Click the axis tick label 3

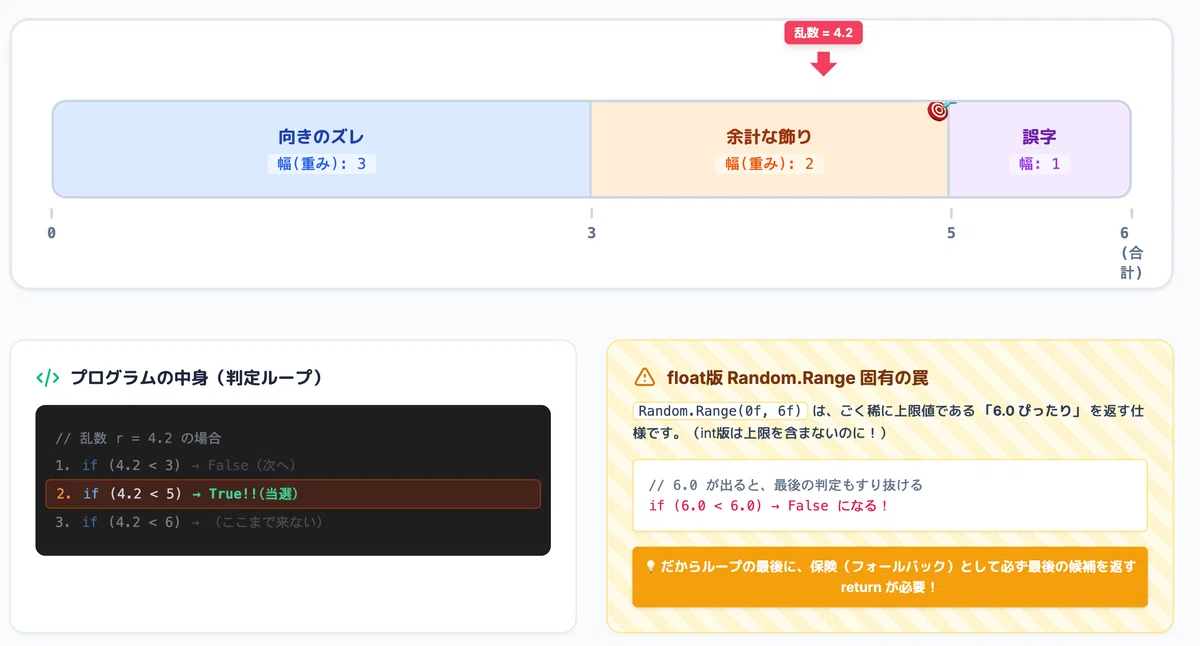[x=591, y=233]
